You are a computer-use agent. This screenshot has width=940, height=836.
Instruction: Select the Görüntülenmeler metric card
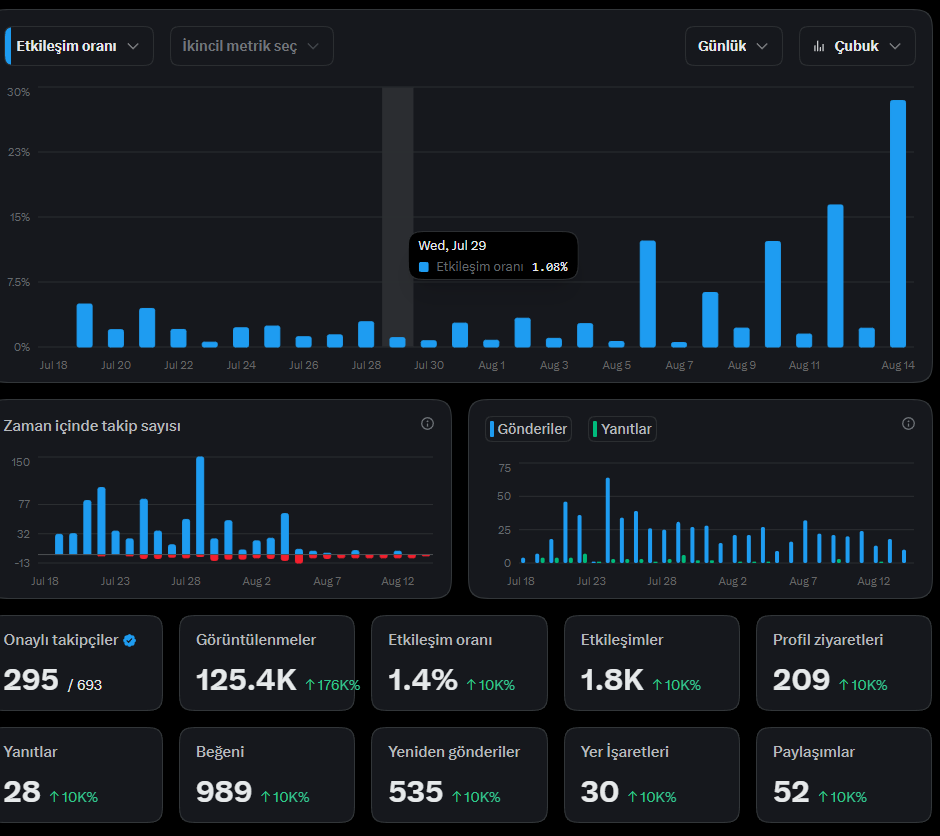pos(267,663)
